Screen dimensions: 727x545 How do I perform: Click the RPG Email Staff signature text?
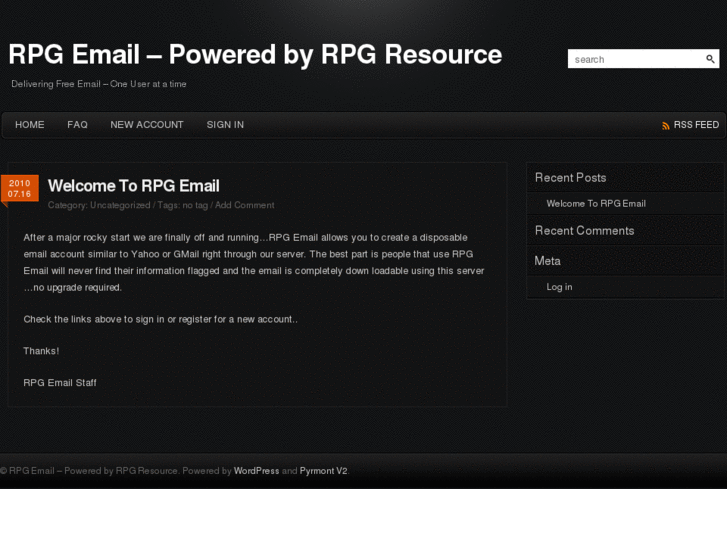coord(60,383)
